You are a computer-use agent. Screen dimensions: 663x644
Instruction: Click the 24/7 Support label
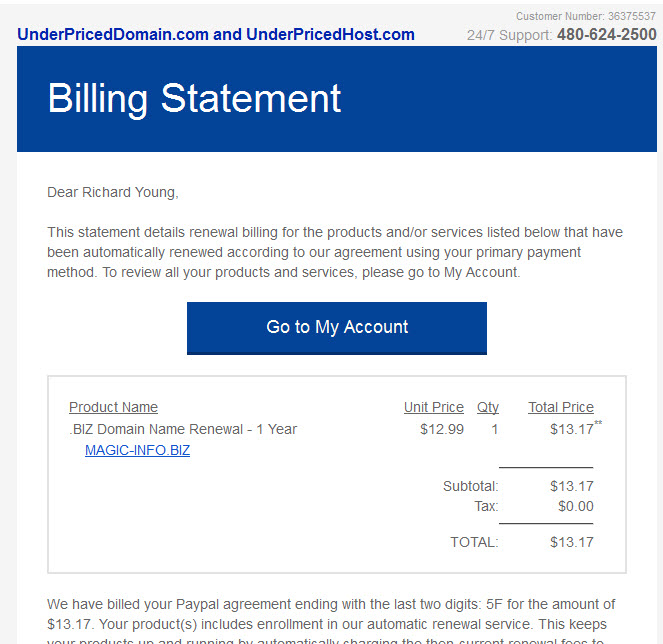click(509, 35)
